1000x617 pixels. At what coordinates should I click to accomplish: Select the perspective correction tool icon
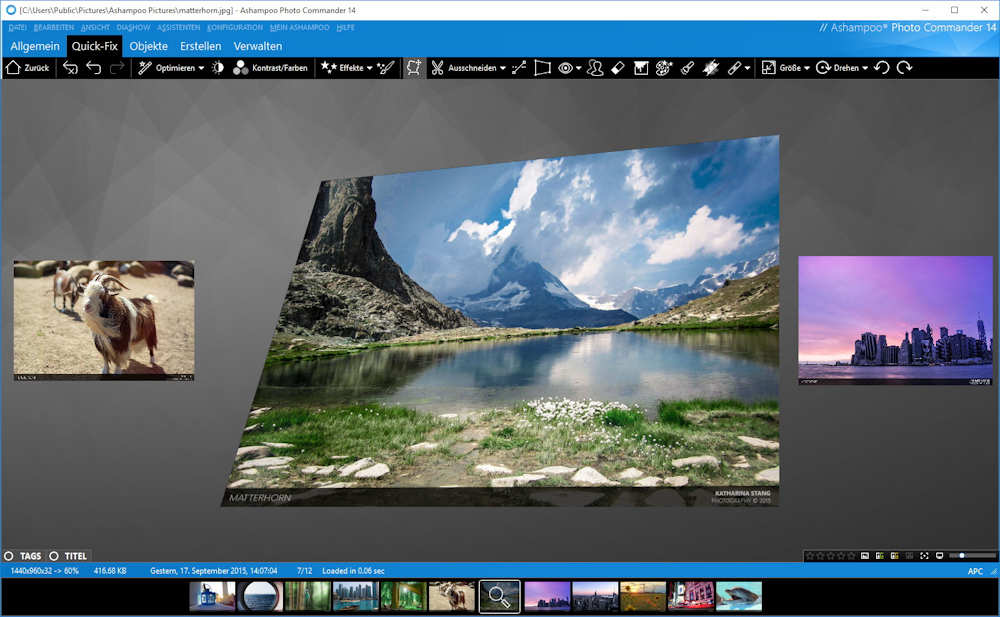543,68
